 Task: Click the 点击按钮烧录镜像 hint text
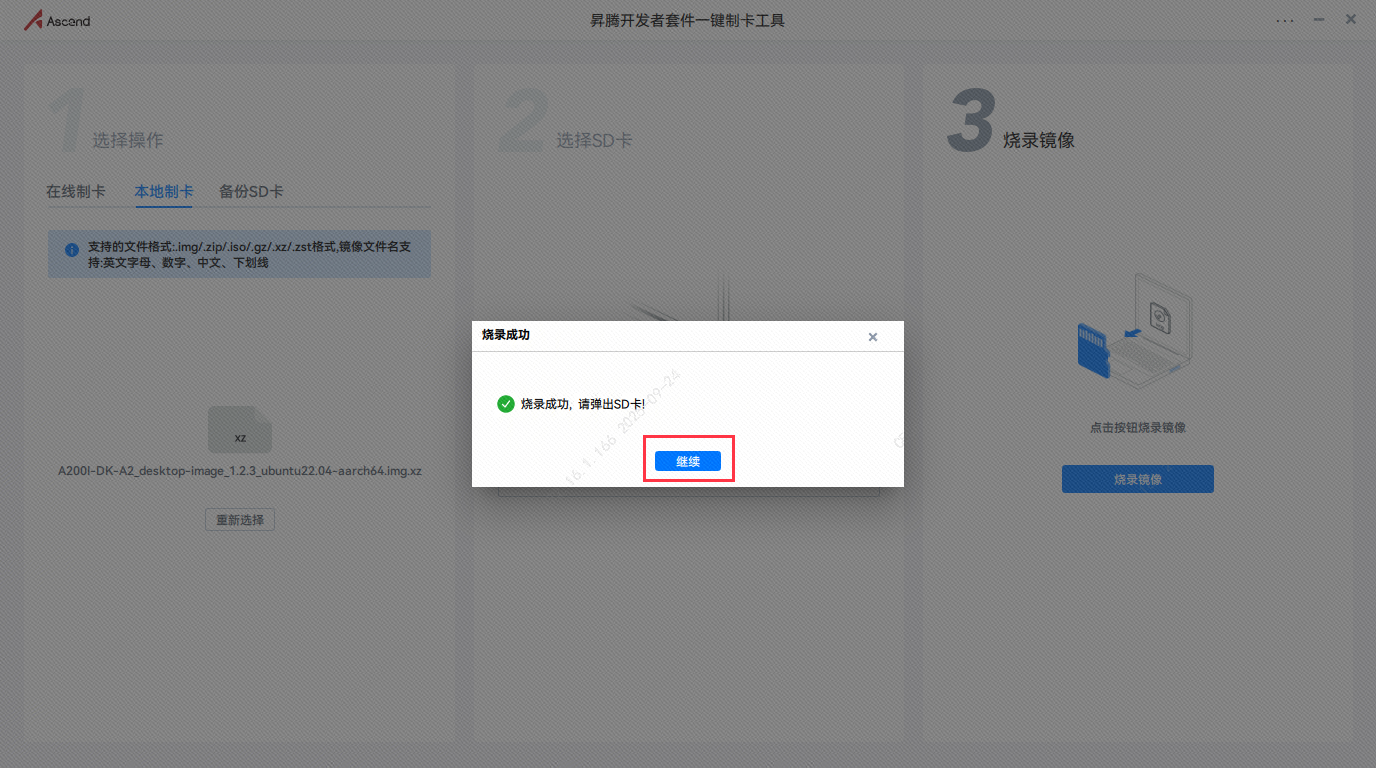(x=1137, y=427)
